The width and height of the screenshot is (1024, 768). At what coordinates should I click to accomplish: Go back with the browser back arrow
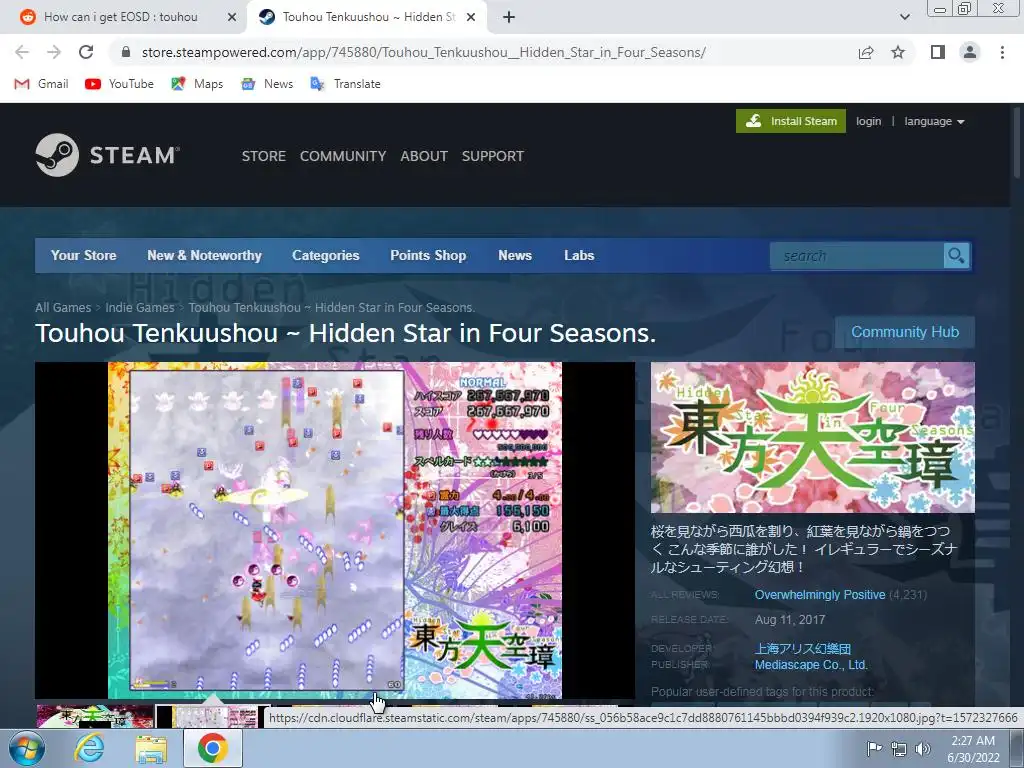point(22,52)
